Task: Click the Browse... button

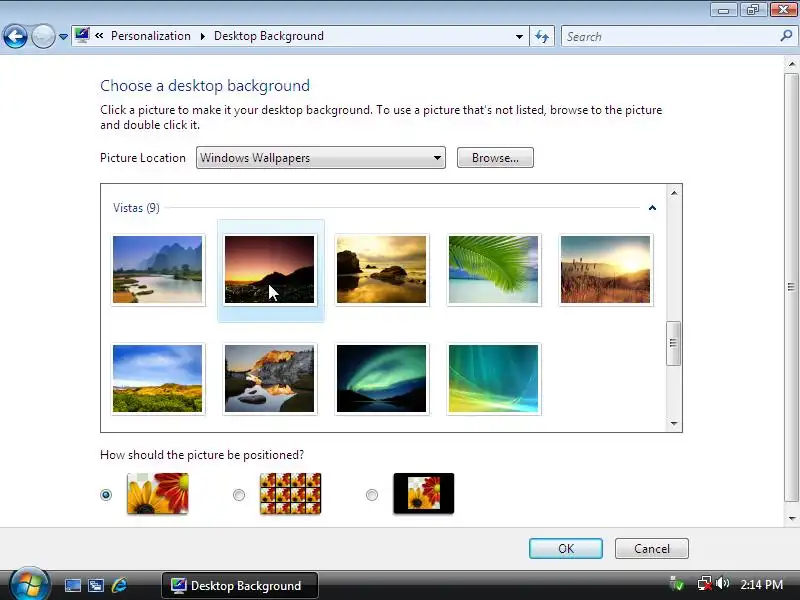Action: click(x=495, y=158)
